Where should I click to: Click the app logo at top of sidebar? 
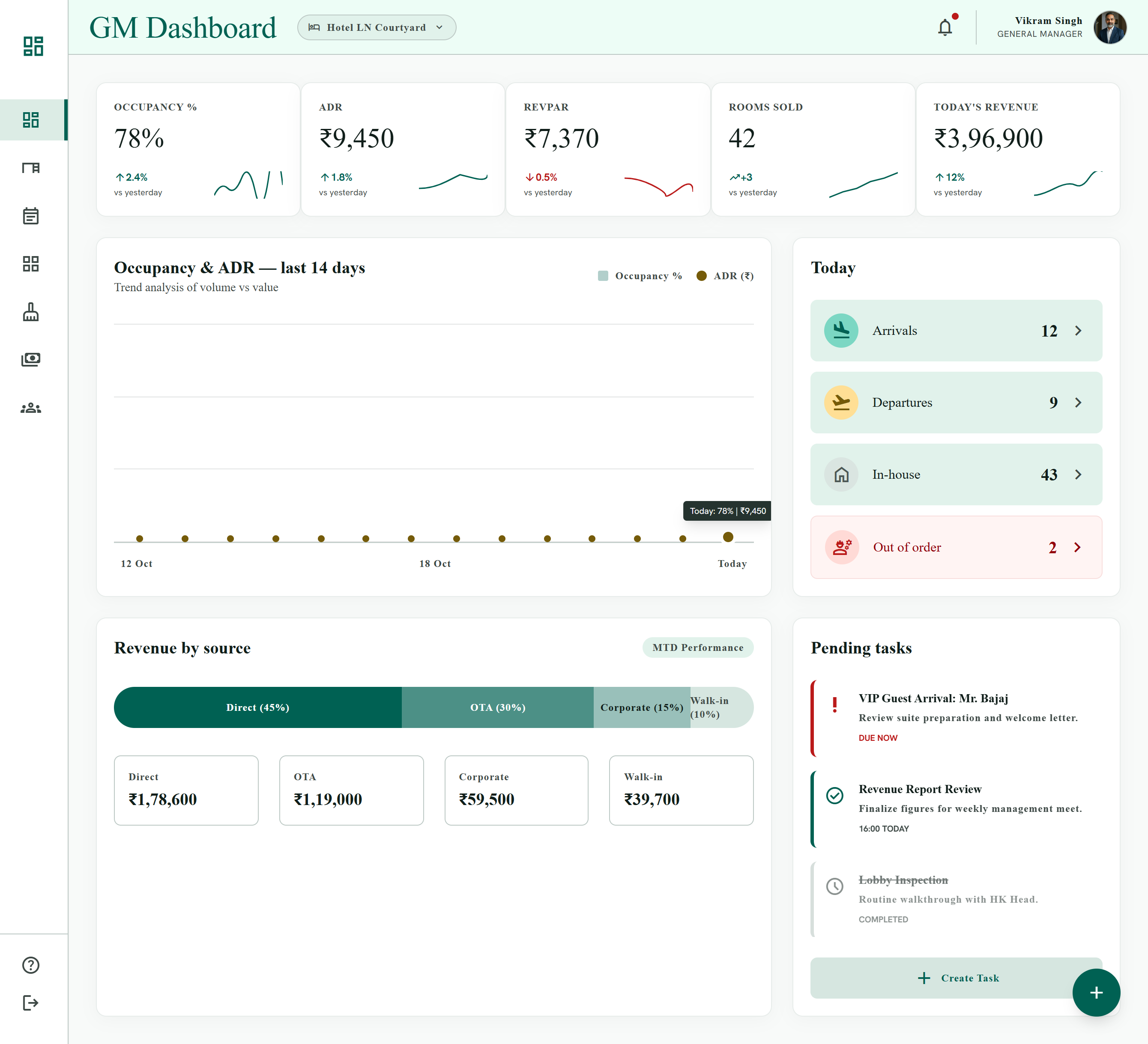click(33, 46)
